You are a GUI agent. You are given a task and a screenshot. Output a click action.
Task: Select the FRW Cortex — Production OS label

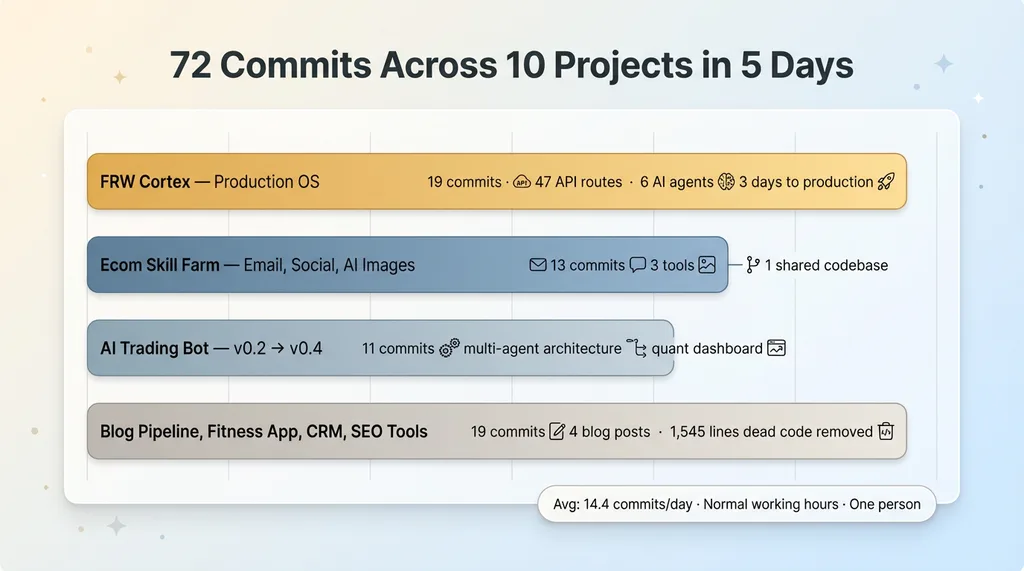(x=210, y=182)
